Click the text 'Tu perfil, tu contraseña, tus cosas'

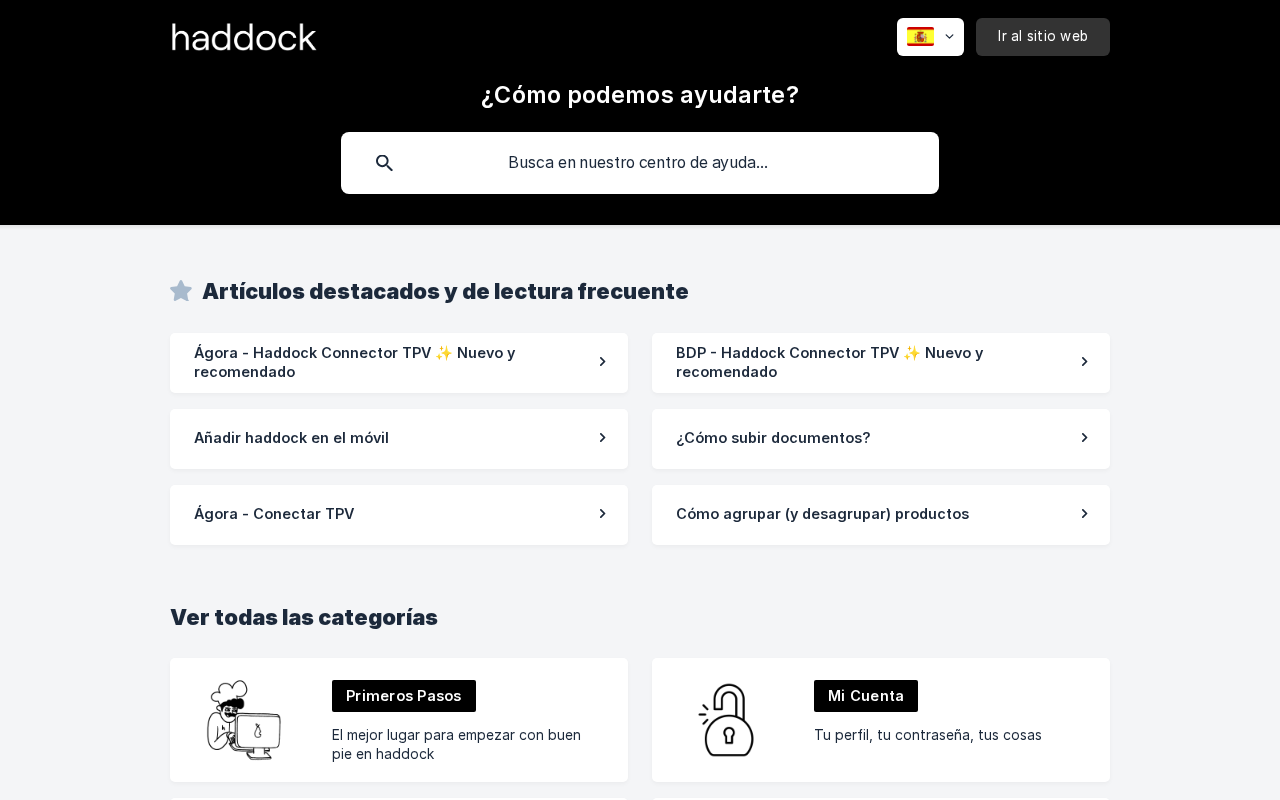[928, 735]
